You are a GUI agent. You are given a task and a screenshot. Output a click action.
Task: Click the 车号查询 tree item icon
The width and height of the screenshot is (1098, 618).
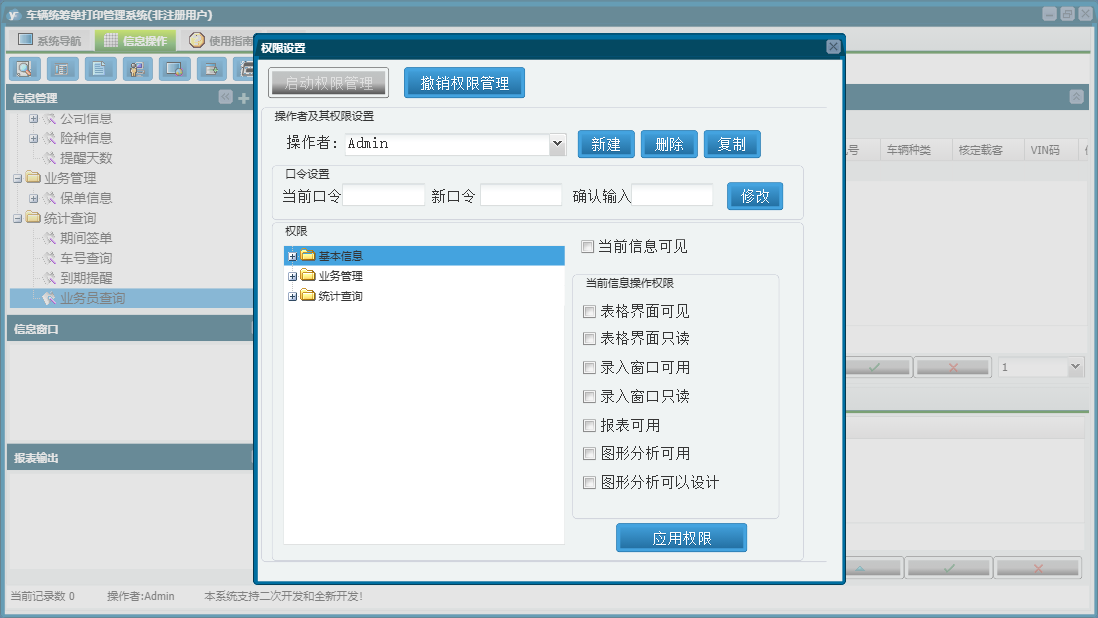[x=49, y=258]
